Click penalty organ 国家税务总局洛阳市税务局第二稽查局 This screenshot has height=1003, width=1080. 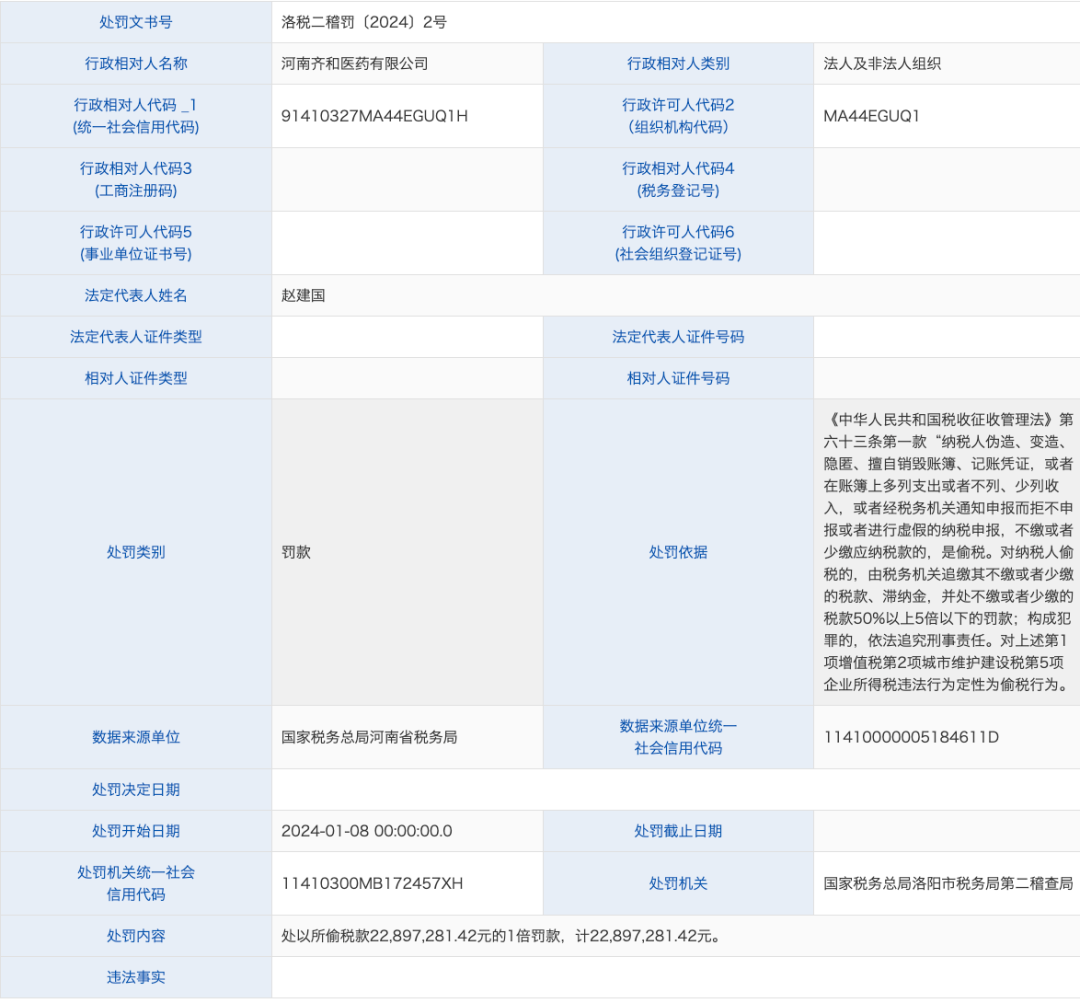click(945, 882)
